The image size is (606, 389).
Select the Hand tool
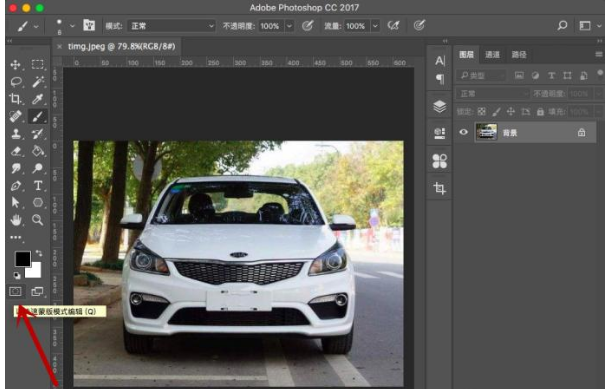(x=16, y=220)
